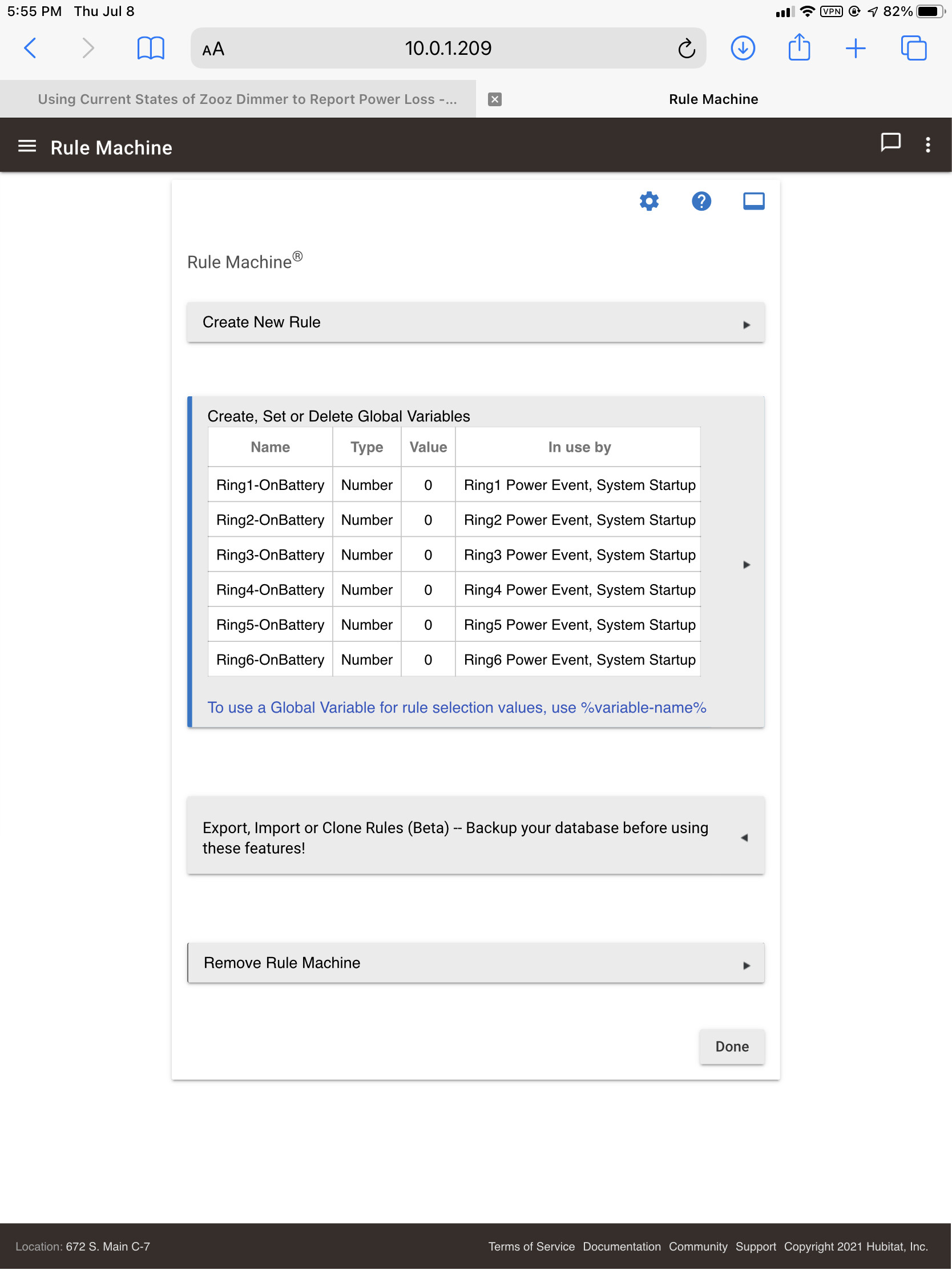Open the Documentation footer link

coord(622,1246)
